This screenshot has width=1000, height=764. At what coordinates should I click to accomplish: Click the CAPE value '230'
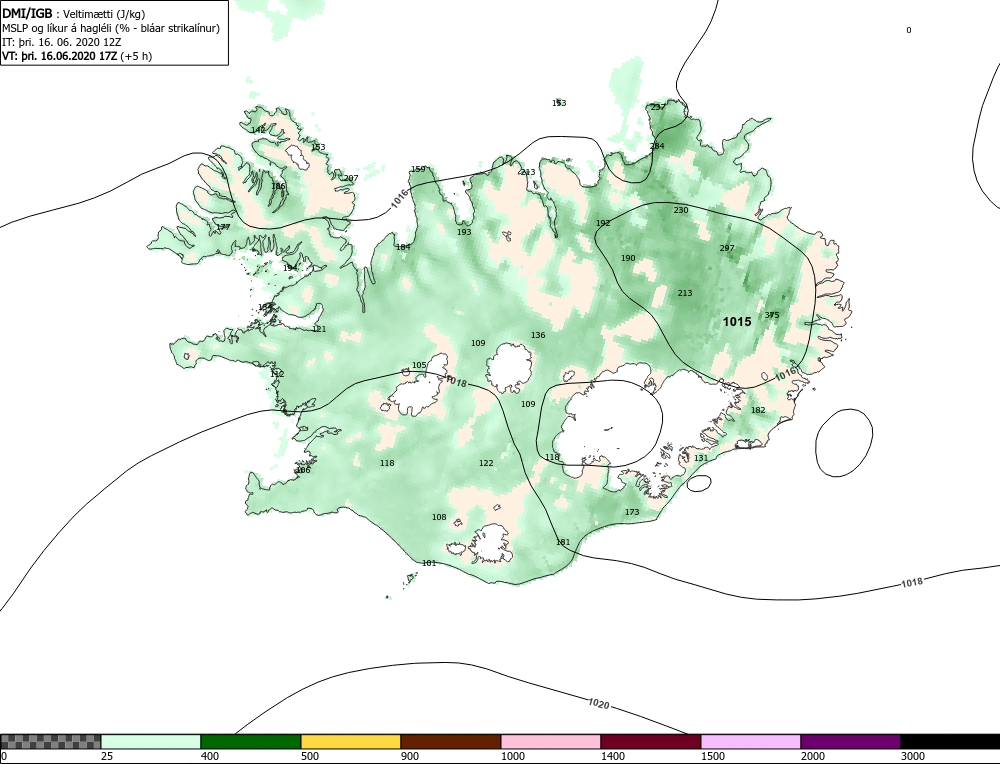(681, 210)
